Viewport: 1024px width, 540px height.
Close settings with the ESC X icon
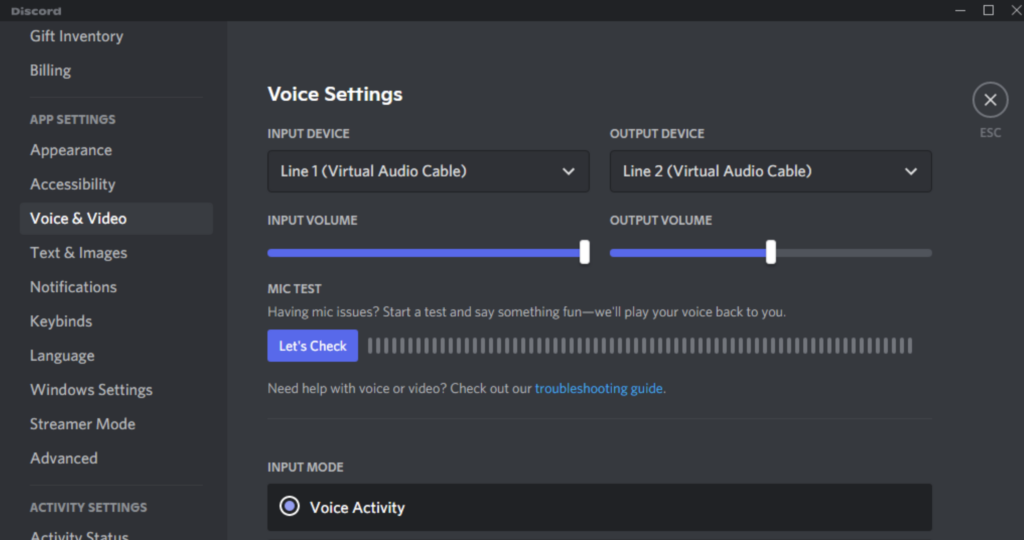989,100
